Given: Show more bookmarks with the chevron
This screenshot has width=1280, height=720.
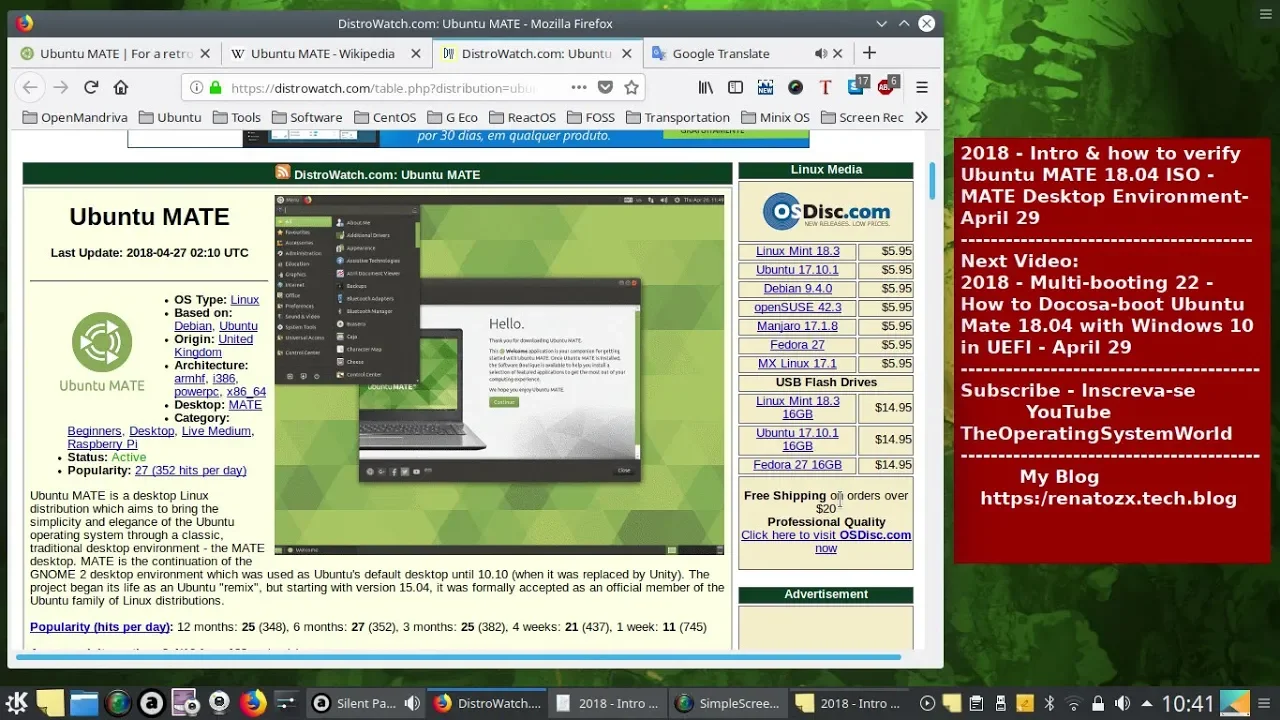Looking at the screenshot, I should [921, 117].
